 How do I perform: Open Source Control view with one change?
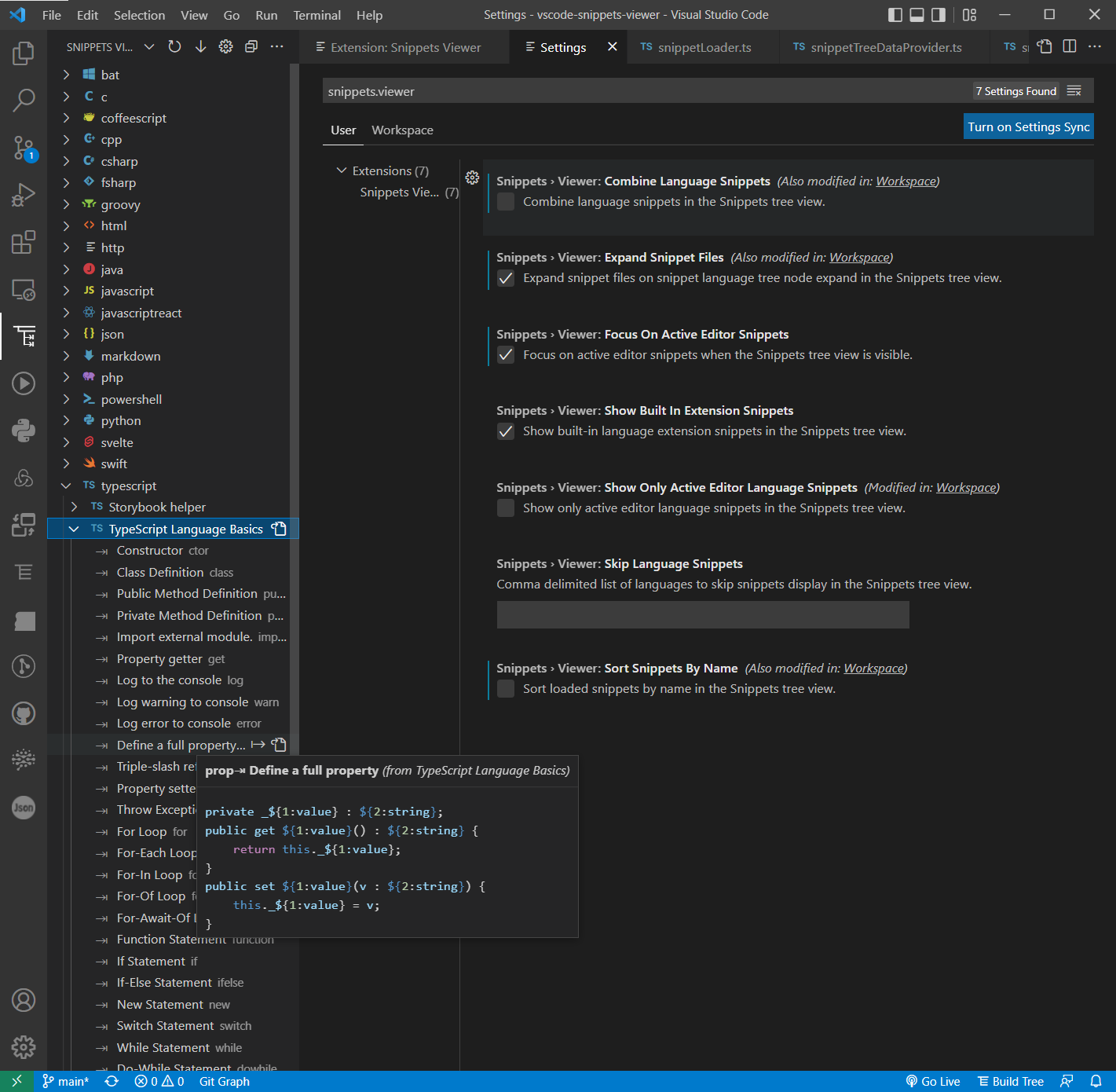tap(24, 148)
